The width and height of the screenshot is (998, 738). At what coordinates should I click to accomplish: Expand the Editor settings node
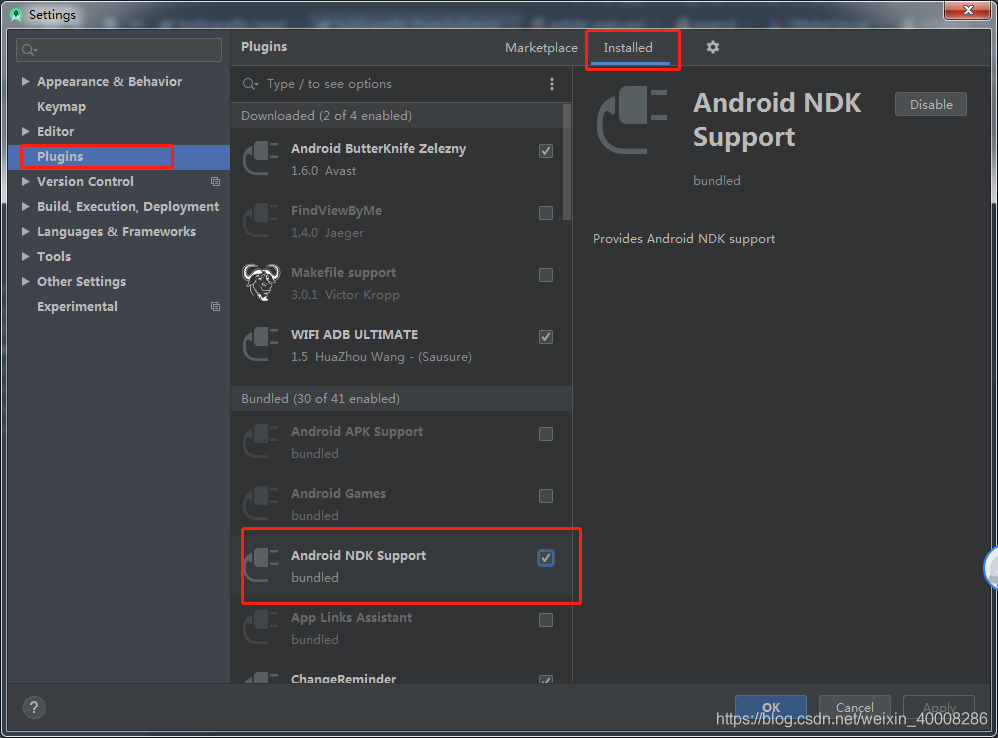25,132
